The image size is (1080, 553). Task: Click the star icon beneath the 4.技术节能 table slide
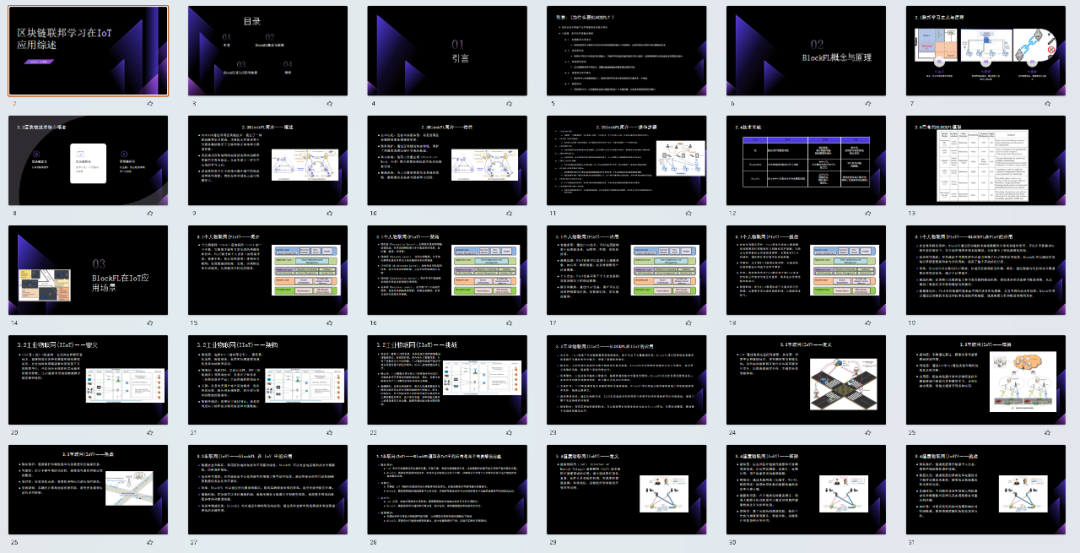[x=866, y=212]
